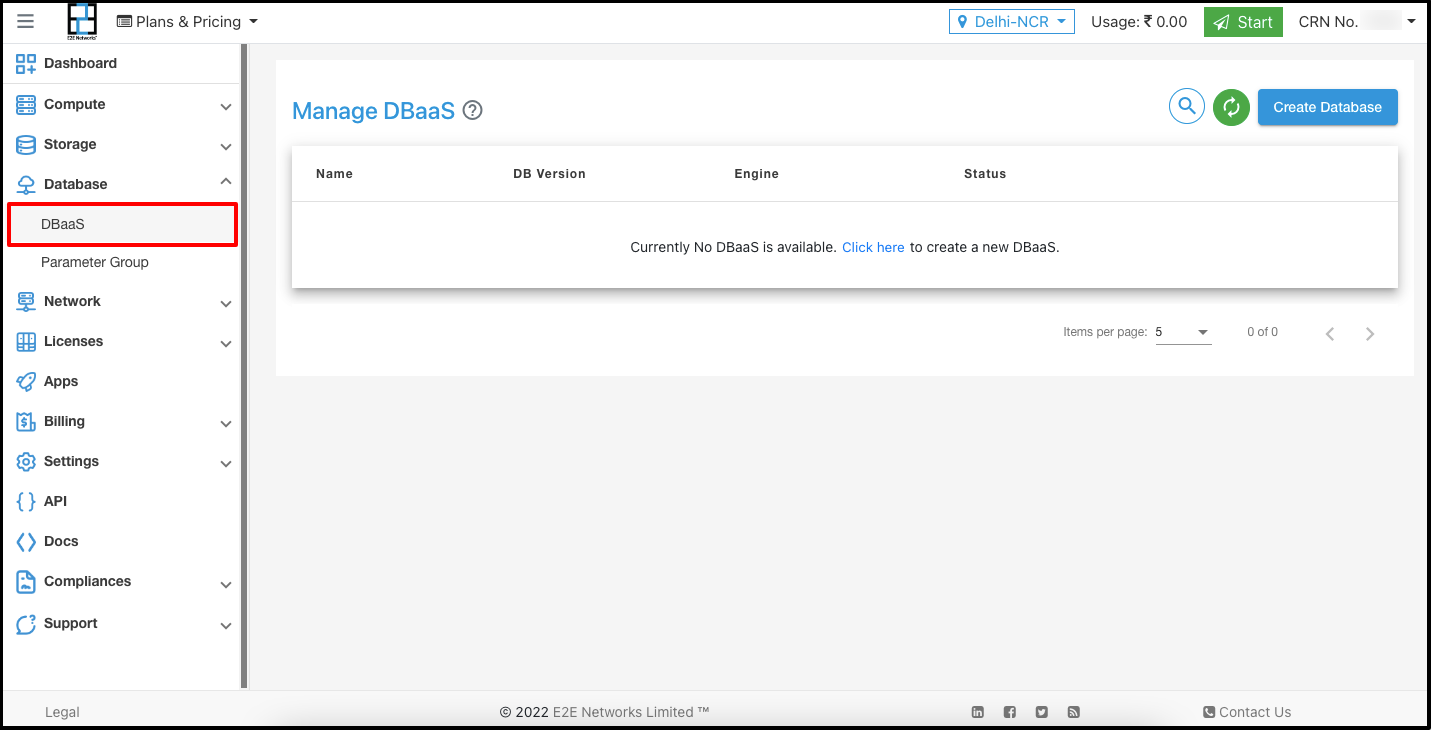Expand the Licenses chevron
Viewport: 1431px width, 730px height.
(x=226, y=343)
